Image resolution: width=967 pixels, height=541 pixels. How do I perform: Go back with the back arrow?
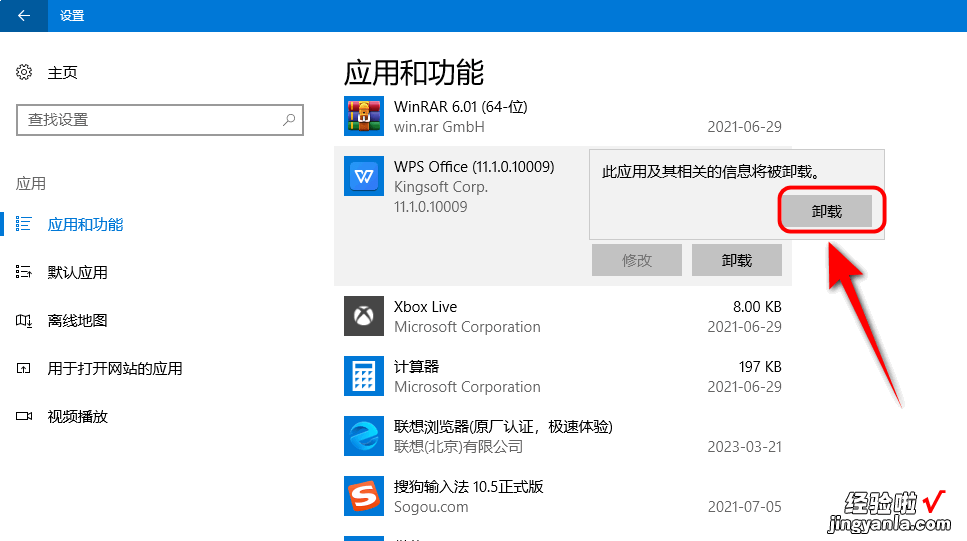click(23, 15)
